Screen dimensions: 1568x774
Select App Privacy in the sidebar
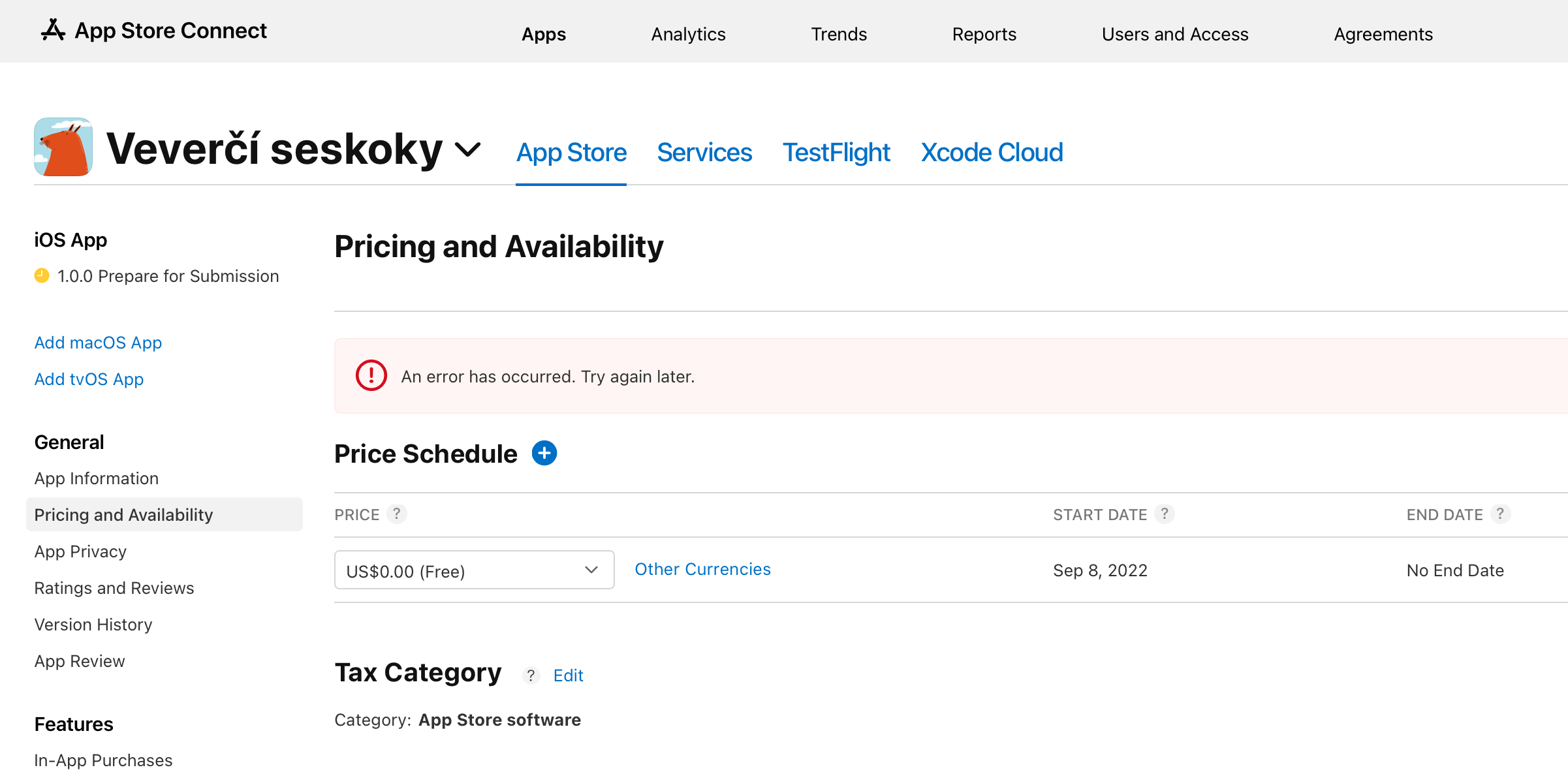point(80,551)
